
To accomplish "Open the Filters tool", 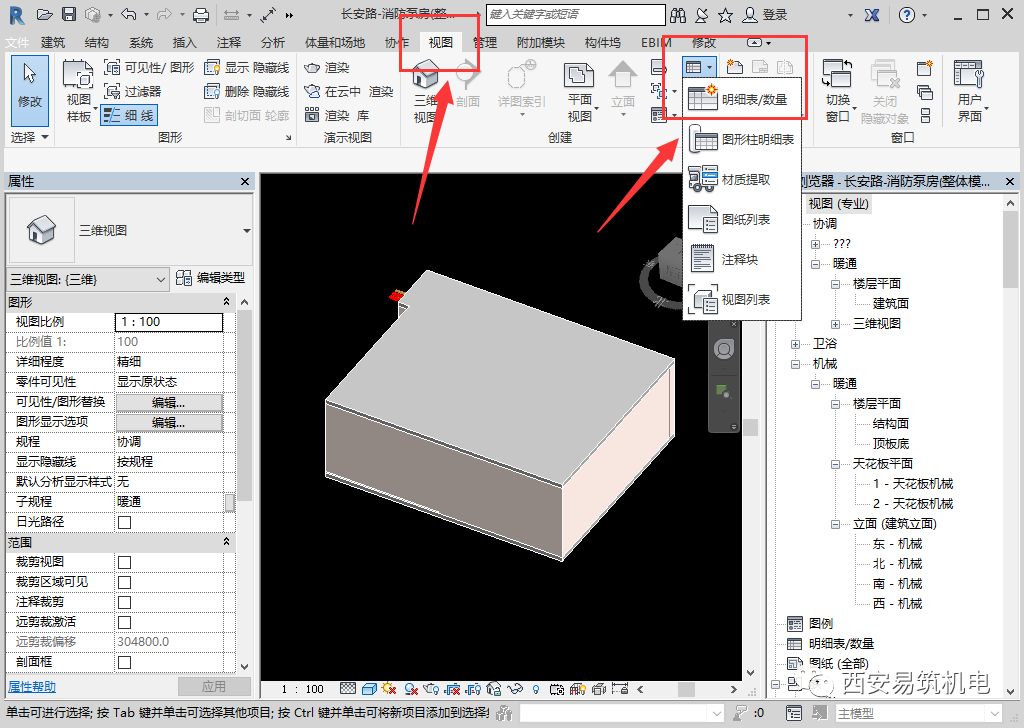I will 133,91.
